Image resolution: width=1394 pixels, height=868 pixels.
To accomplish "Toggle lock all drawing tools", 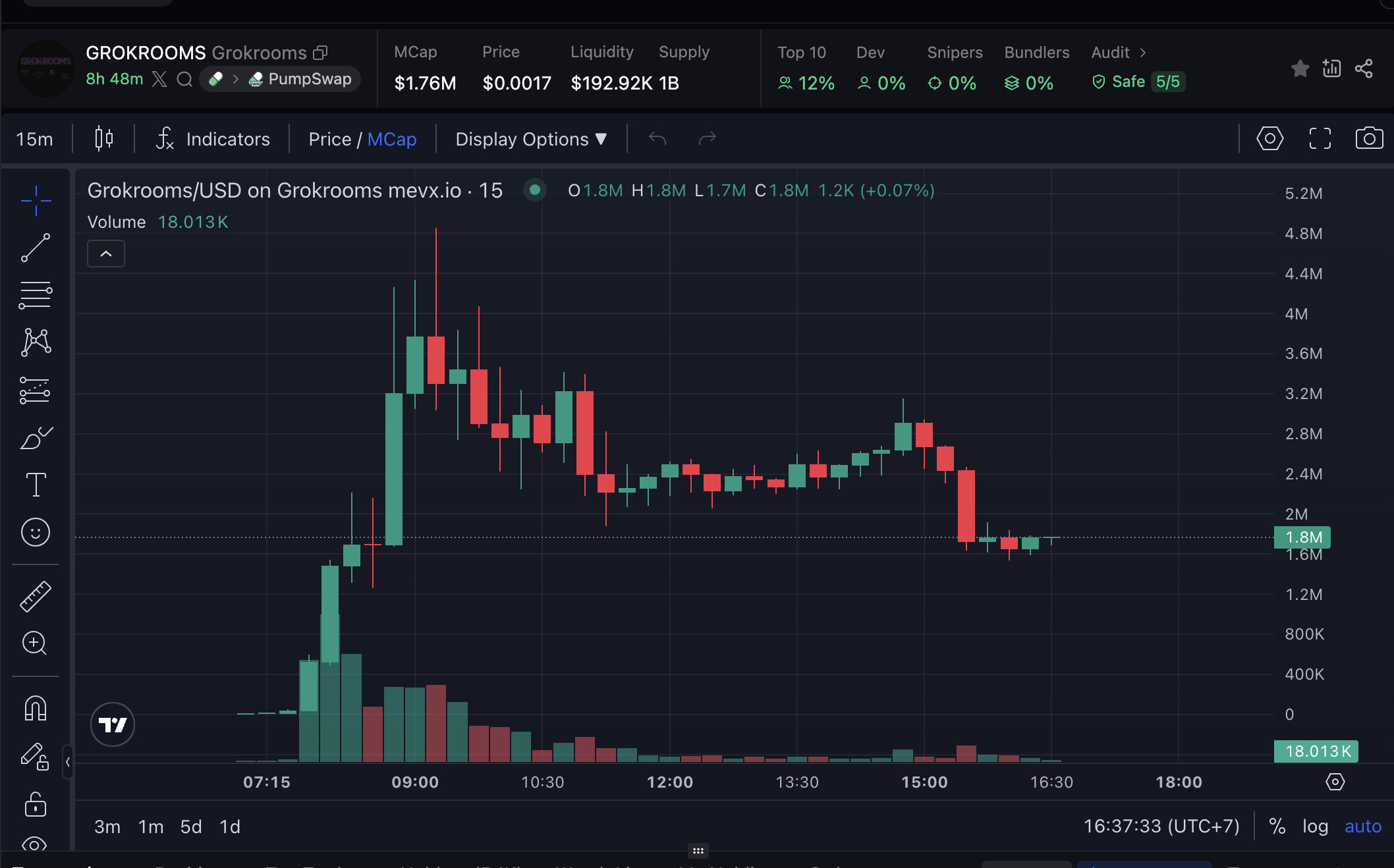I will pyautogui.click(x=36, y=804).
